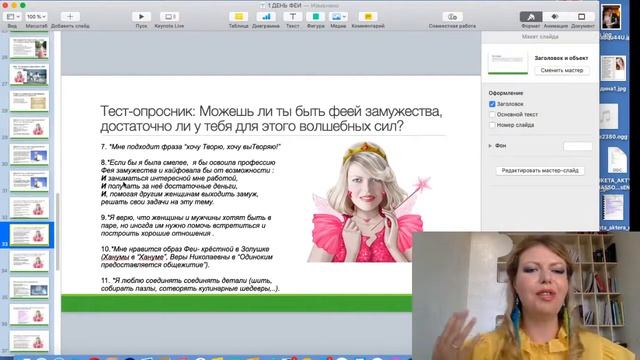Open the Фон background color swatch

[x=578, y=146]
